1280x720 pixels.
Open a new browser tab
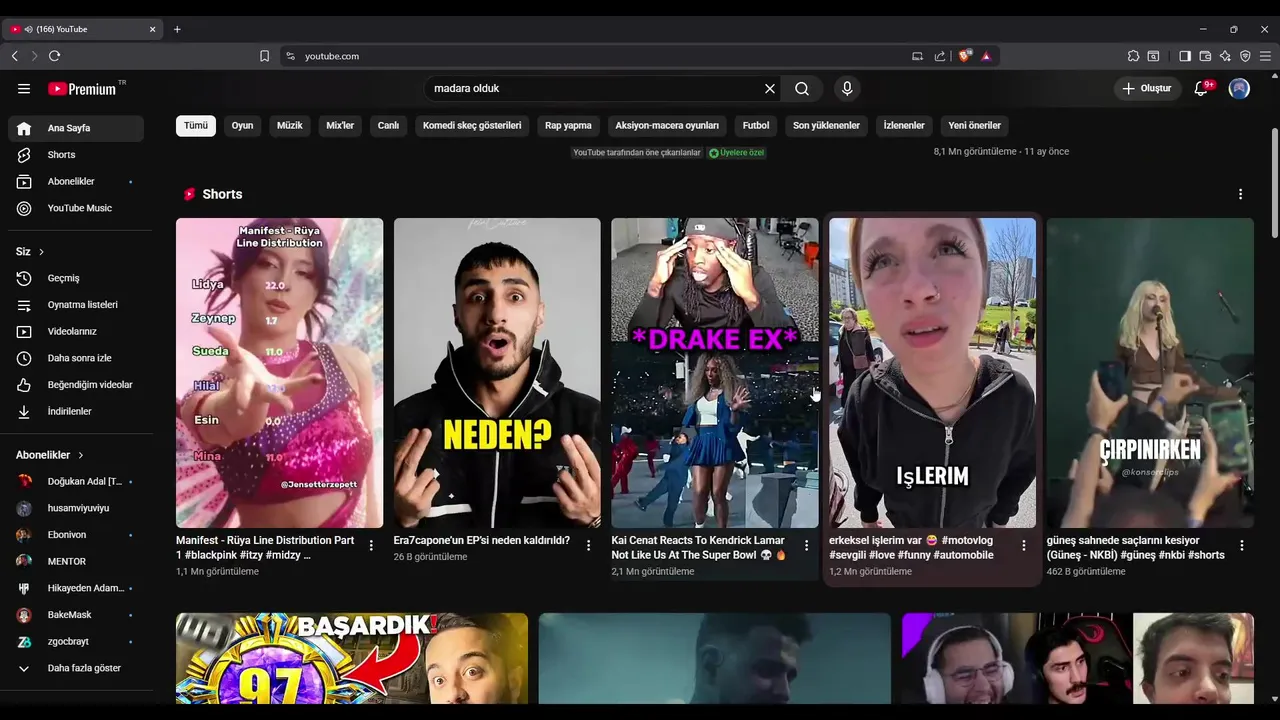click(177, 29)
